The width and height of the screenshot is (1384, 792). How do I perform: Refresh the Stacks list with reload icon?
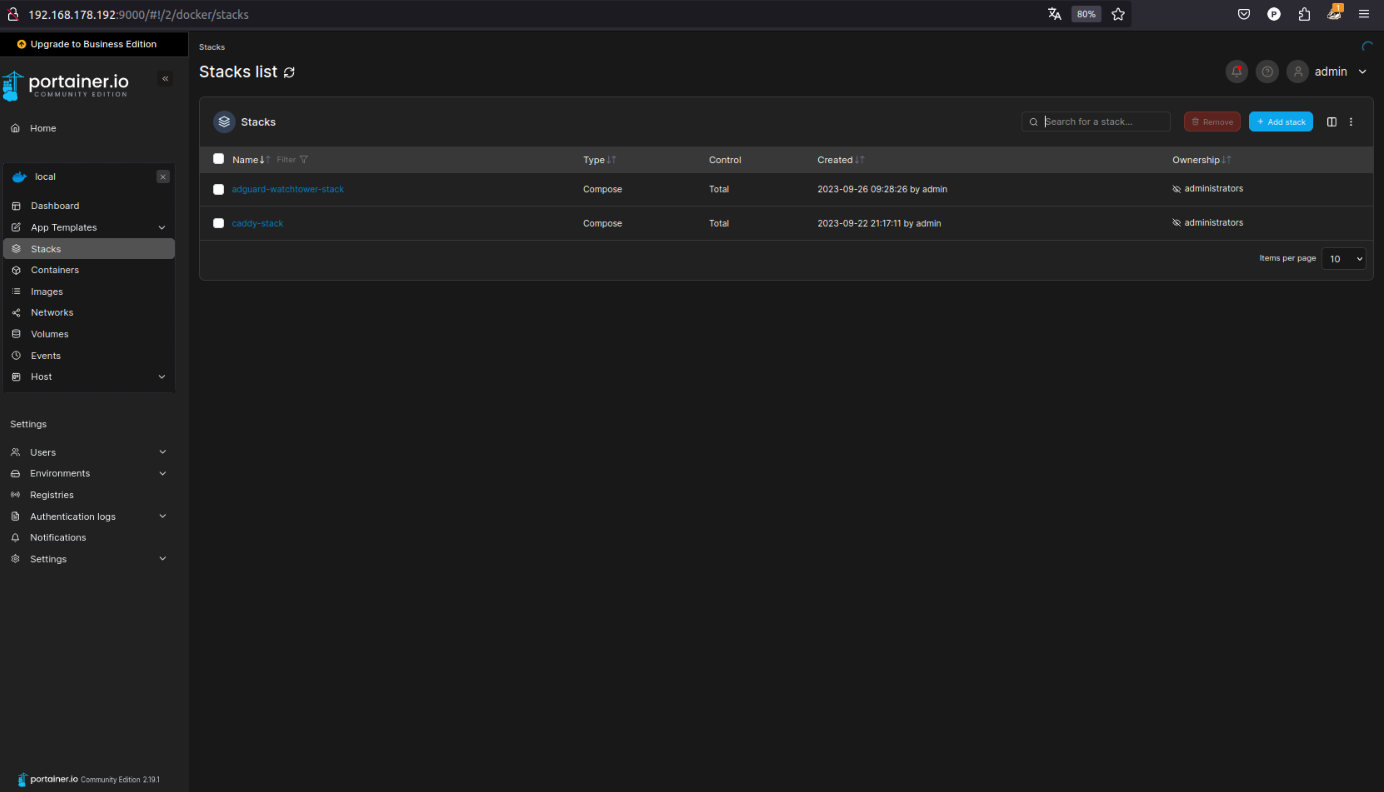coord(290,72)
